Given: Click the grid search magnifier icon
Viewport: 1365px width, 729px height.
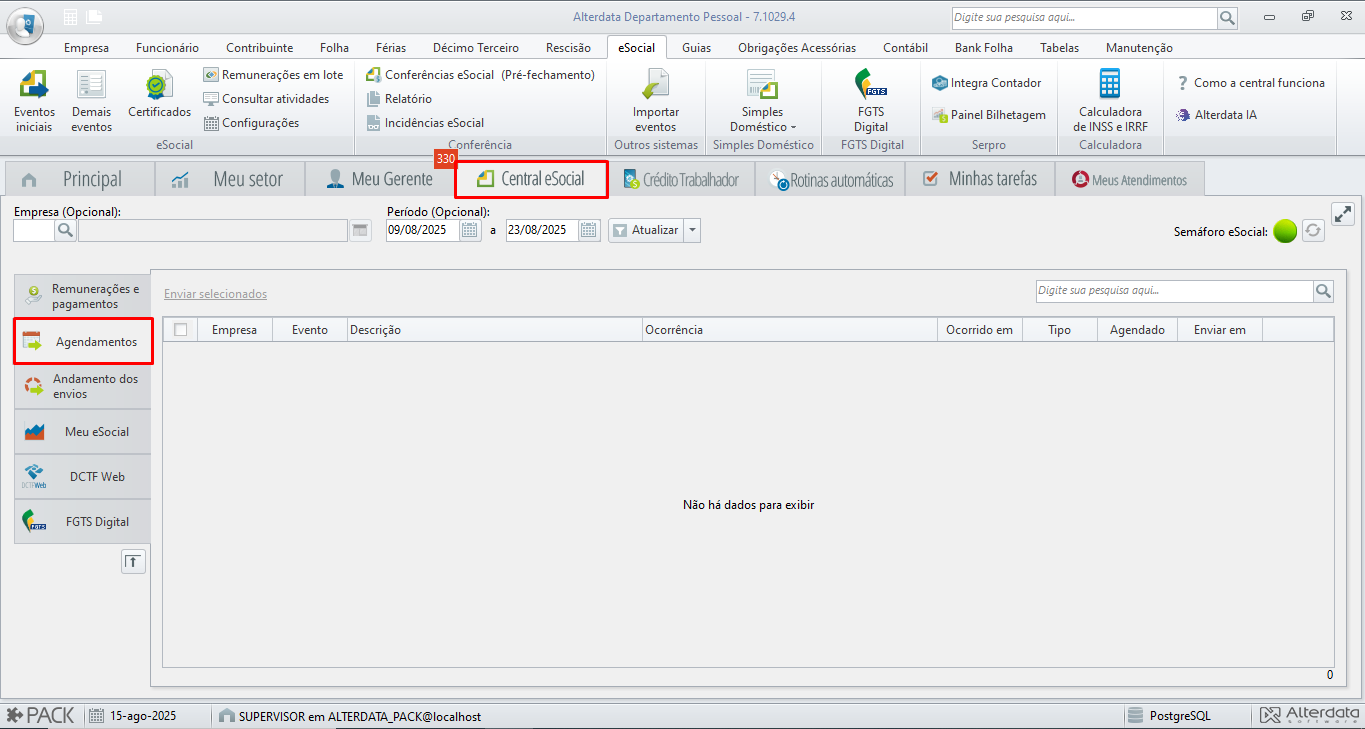Looking at the screenshot, I should coord(1323,291).
